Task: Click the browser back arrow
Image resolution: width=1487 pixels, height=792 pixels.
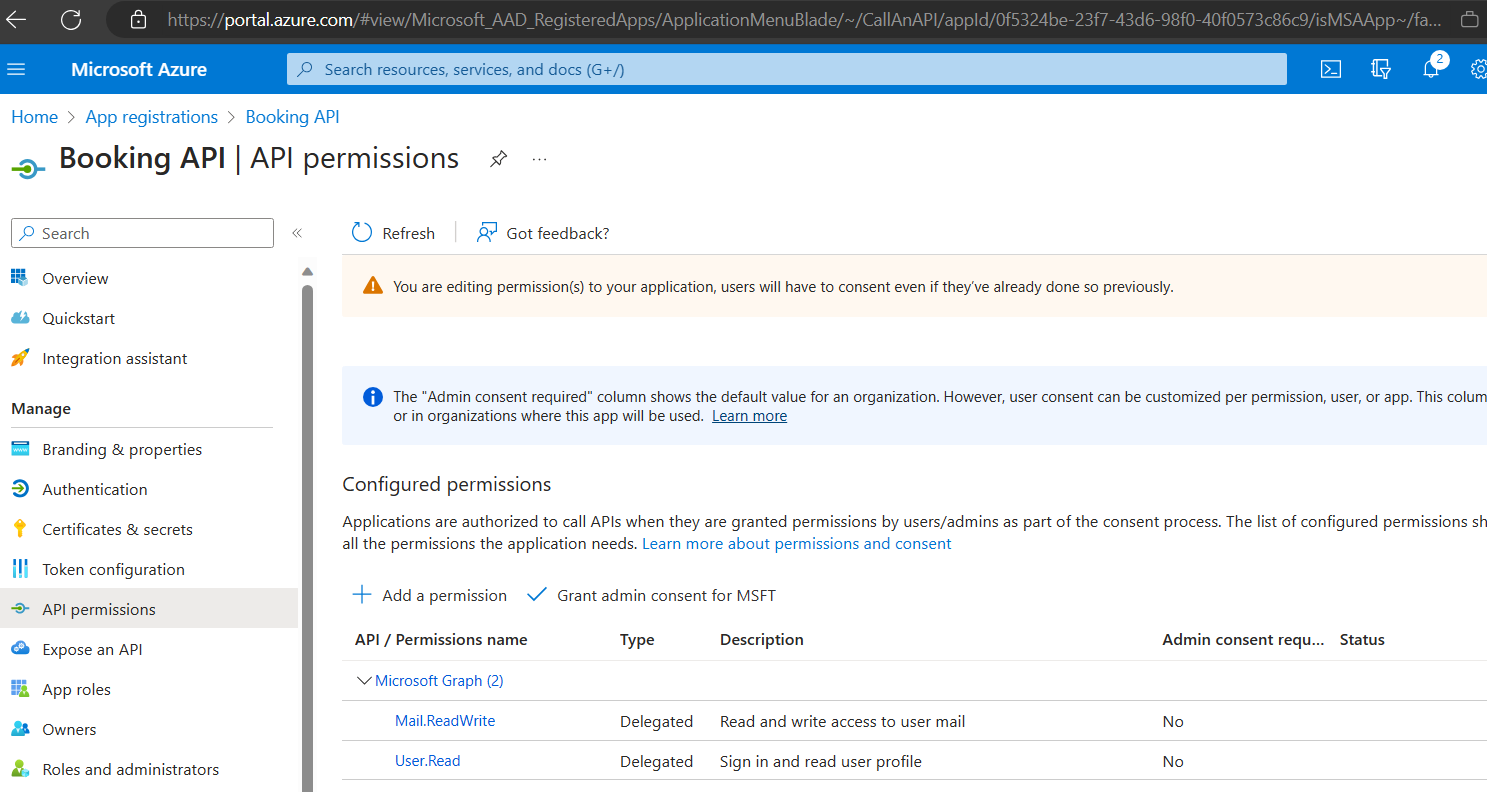Action: tap(16, 19)
